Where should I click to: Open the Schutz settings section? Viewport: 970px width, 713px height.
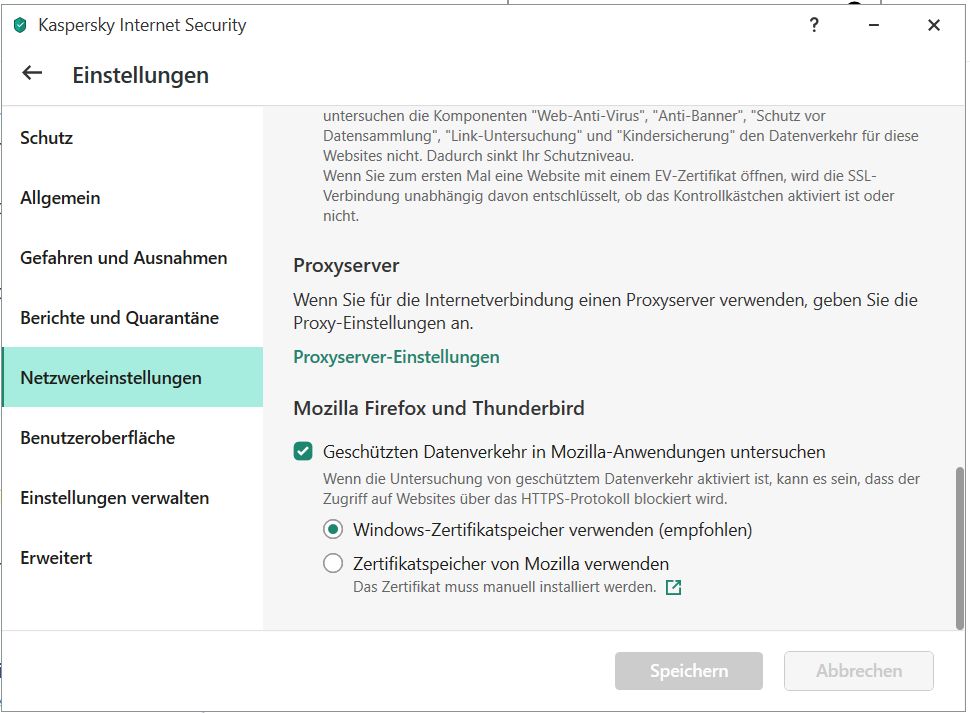tap(132, 137)
